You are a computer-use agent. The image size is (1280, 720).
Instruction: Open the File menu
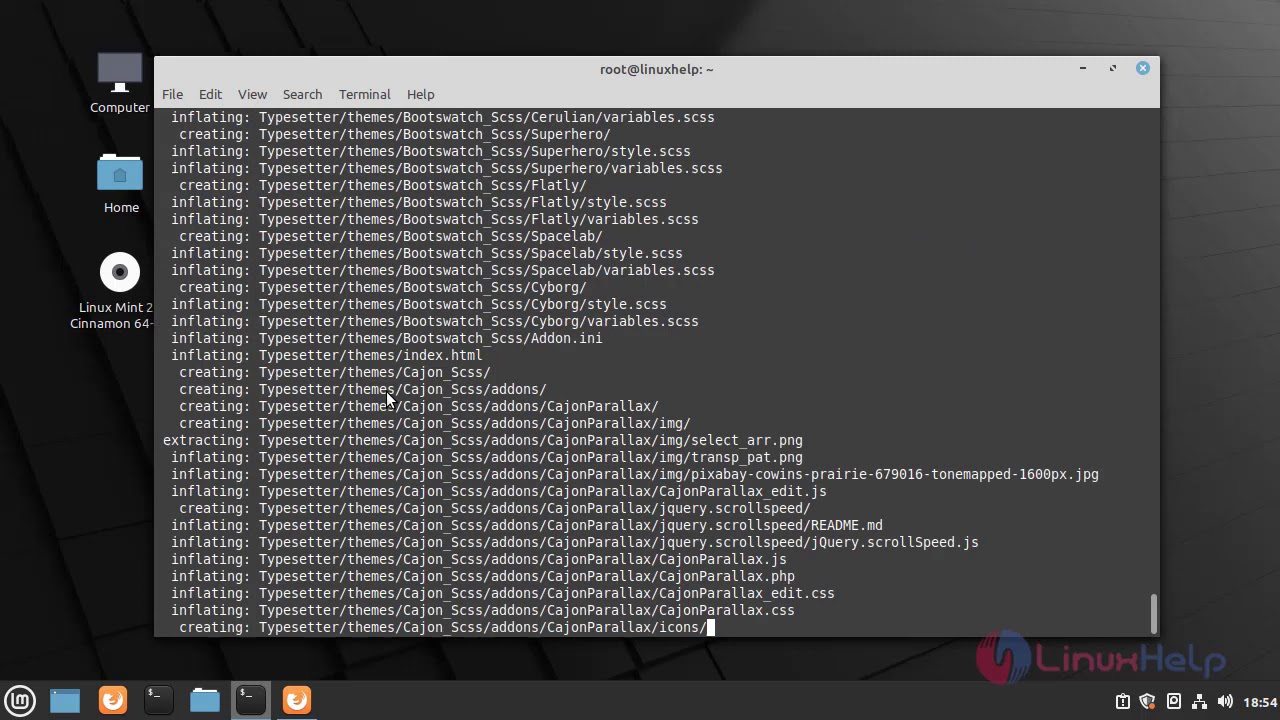point(172,94)
